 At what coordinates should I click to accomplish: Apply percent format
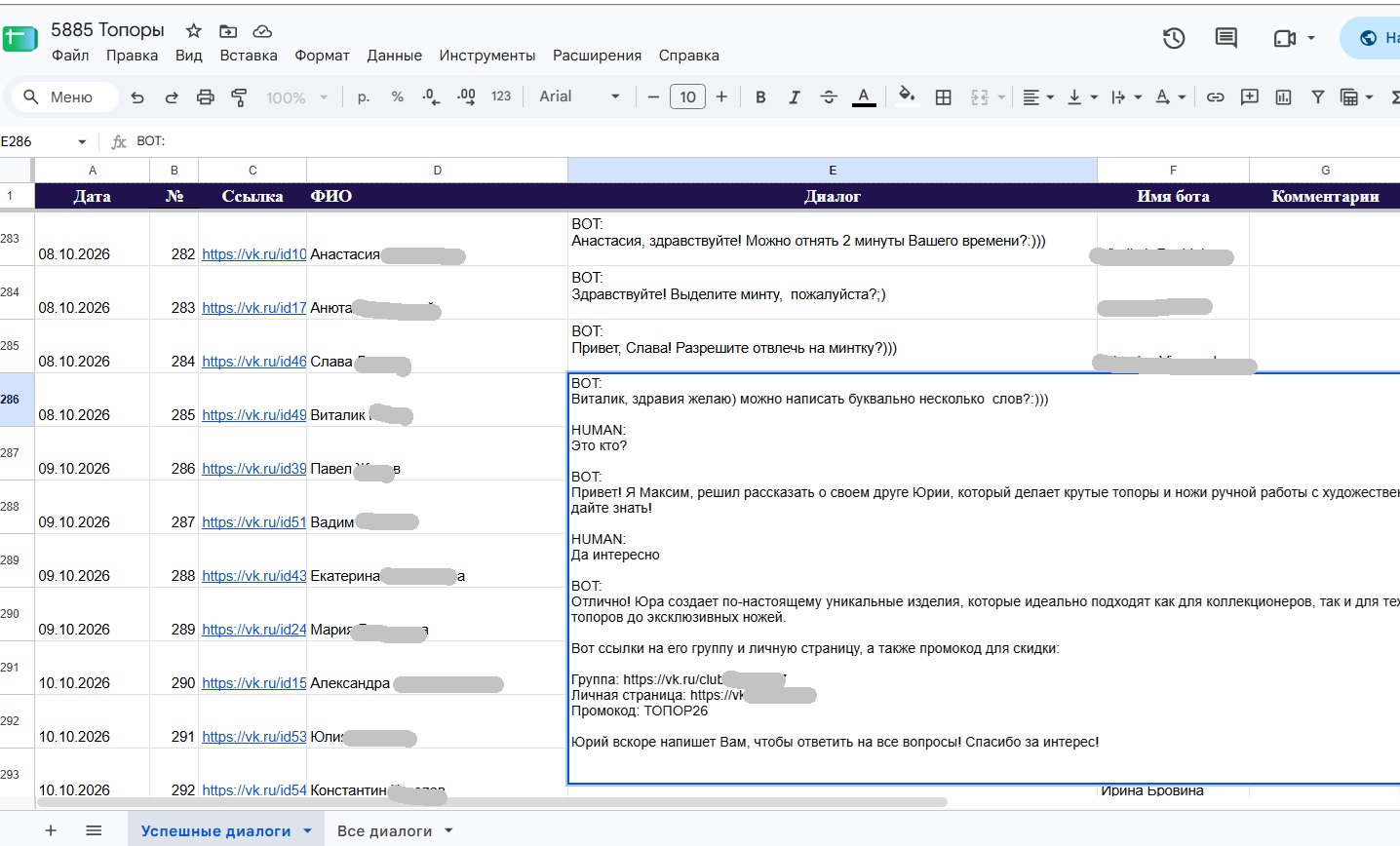(x=397, y=97)
